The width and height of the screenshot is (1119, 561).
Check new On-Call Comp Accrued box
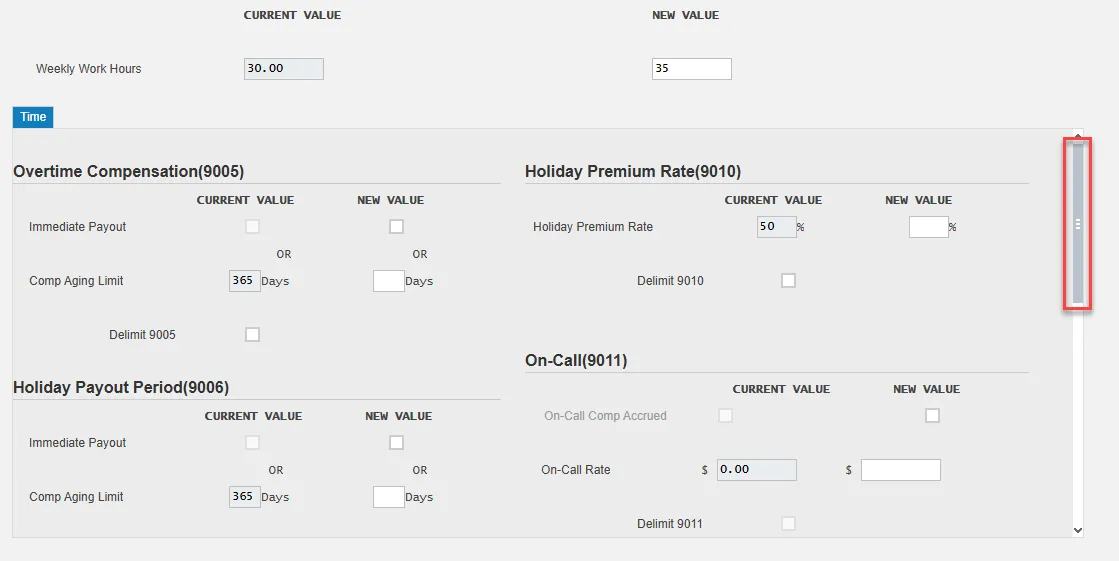pos(932,416)
